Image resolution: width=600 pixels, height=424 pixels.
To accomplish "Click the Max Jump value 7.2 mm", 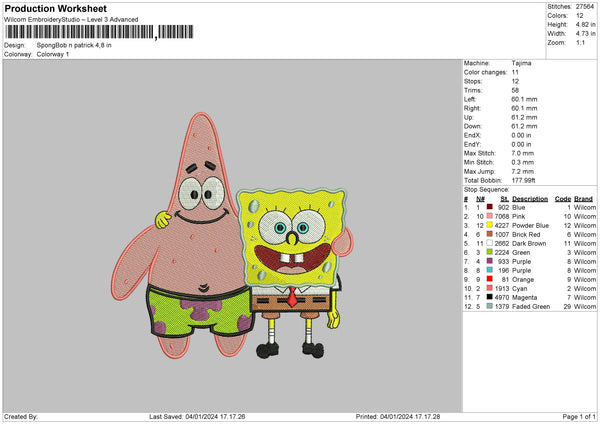I will pos(522,171).
